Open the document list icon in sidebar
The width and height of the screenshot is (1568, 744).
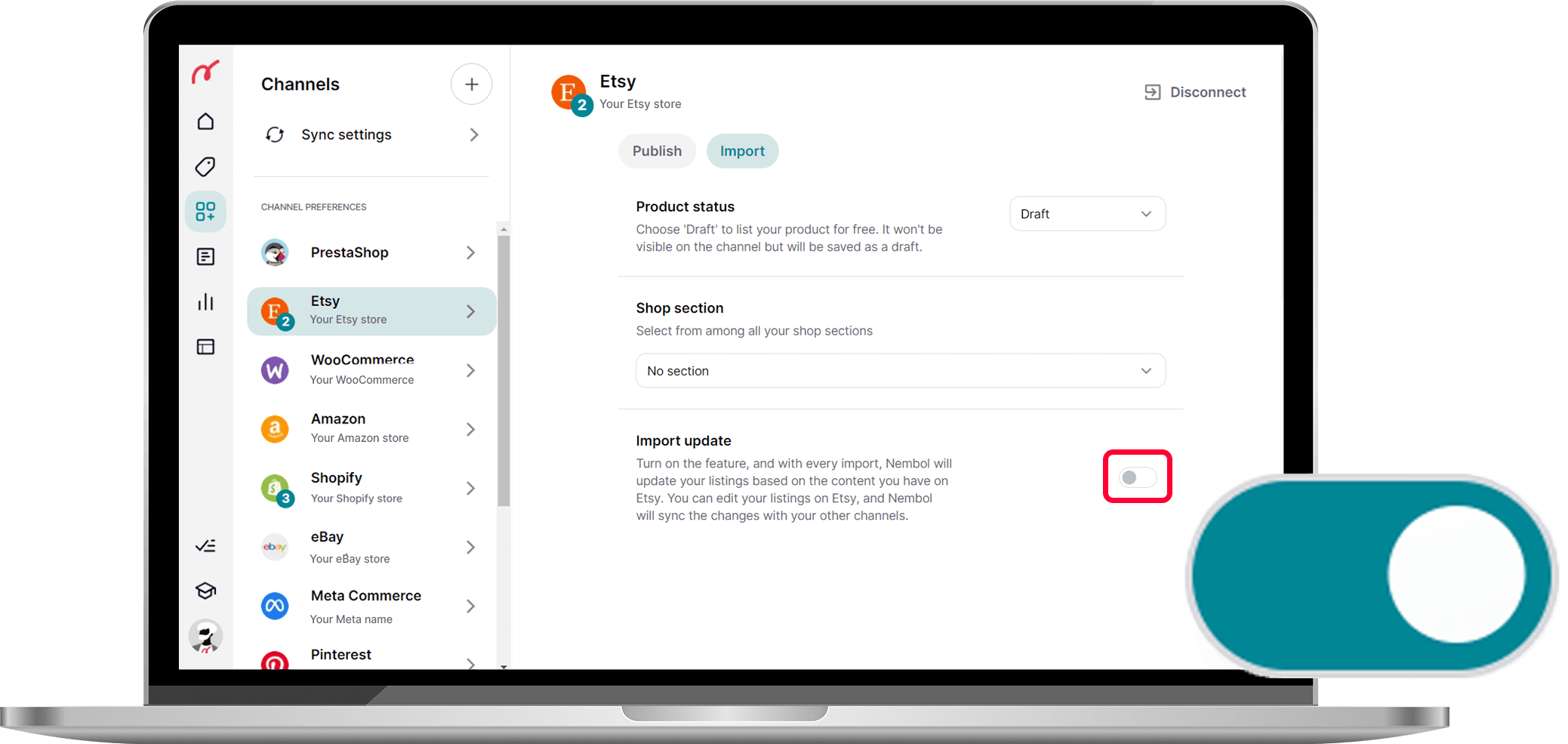(205, 257)
